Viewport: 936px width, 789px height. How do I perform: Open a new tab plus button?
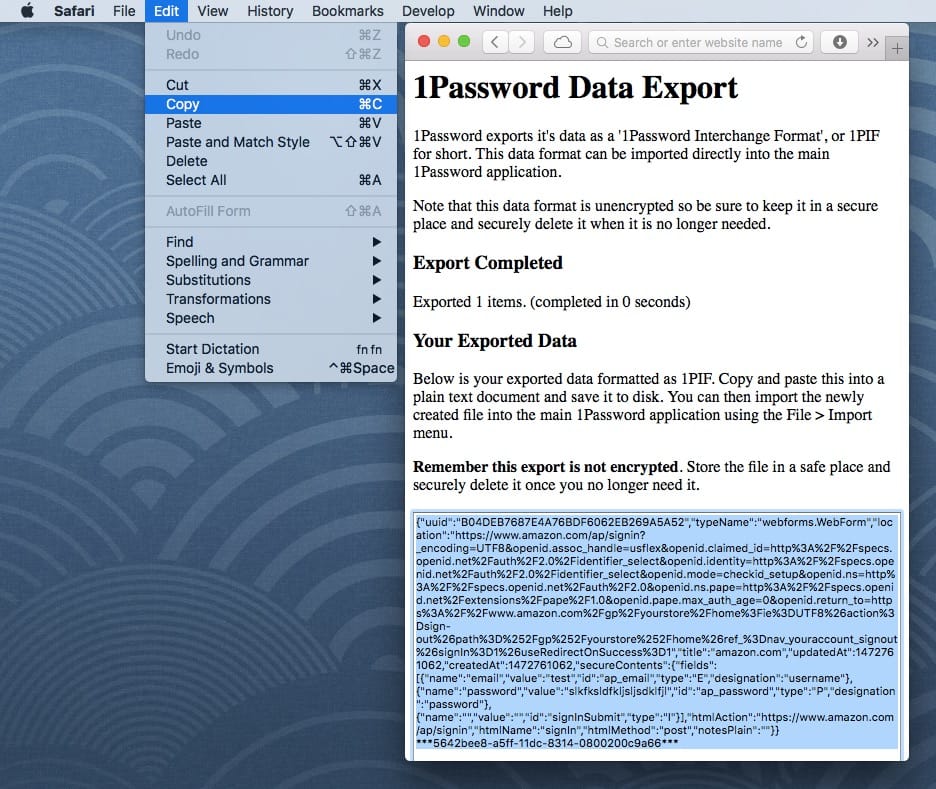[x=897, y=49]
